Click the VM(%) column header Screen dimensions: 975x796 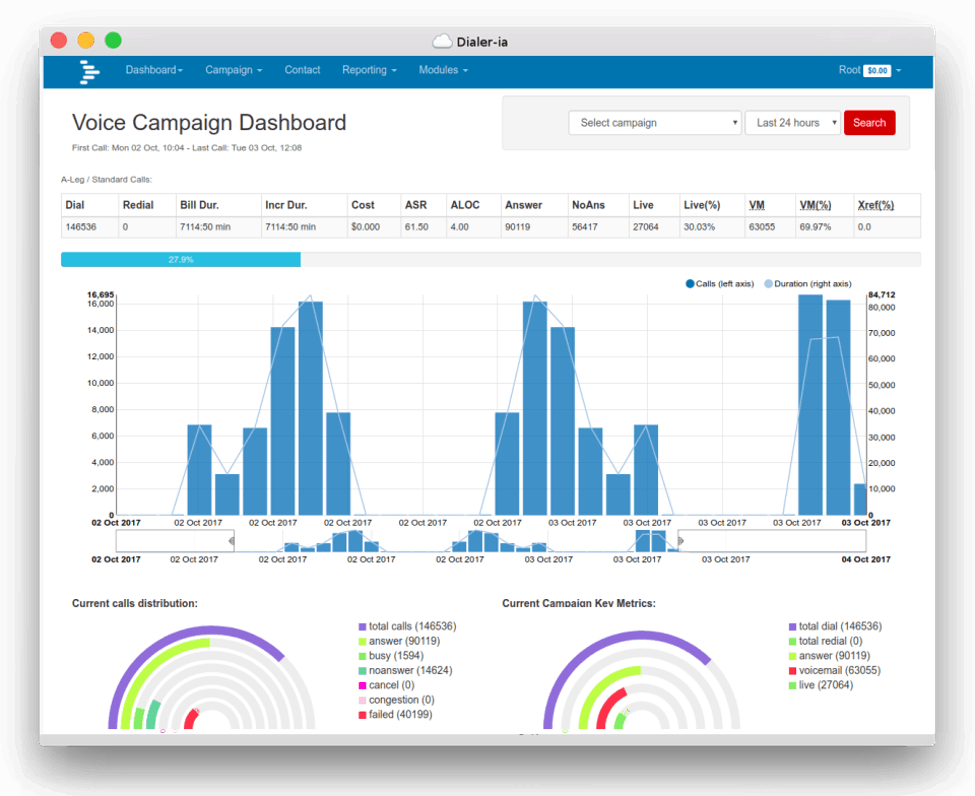[815, 205]
